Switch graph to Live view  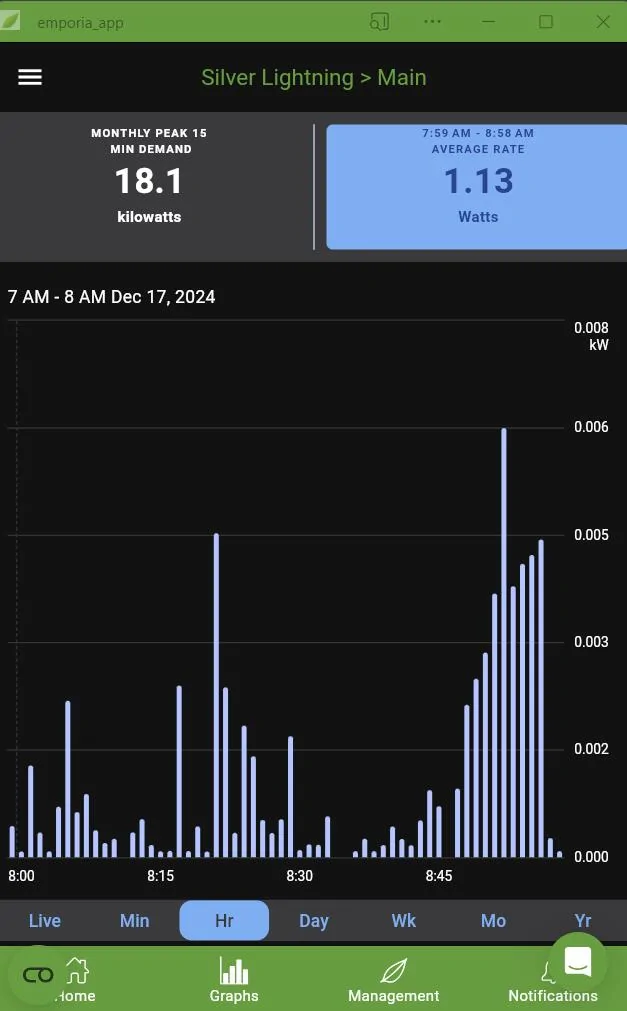[45, 921]
